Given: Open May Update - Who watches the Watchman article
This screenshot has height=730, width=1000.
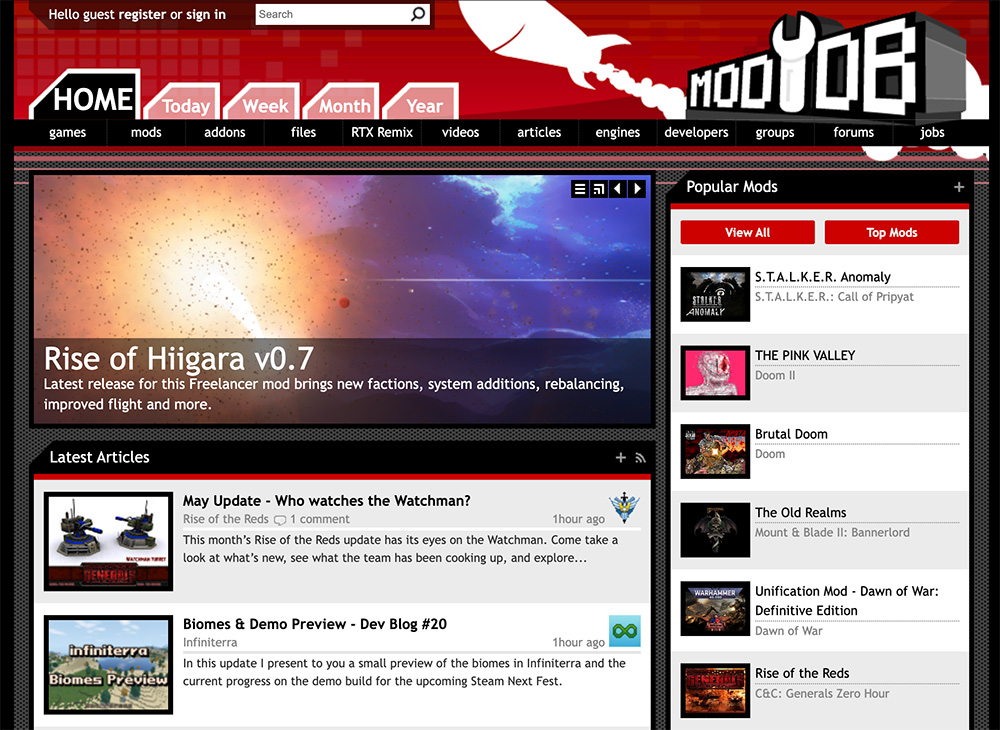Looking at the screenshot, I should [327, 501].
